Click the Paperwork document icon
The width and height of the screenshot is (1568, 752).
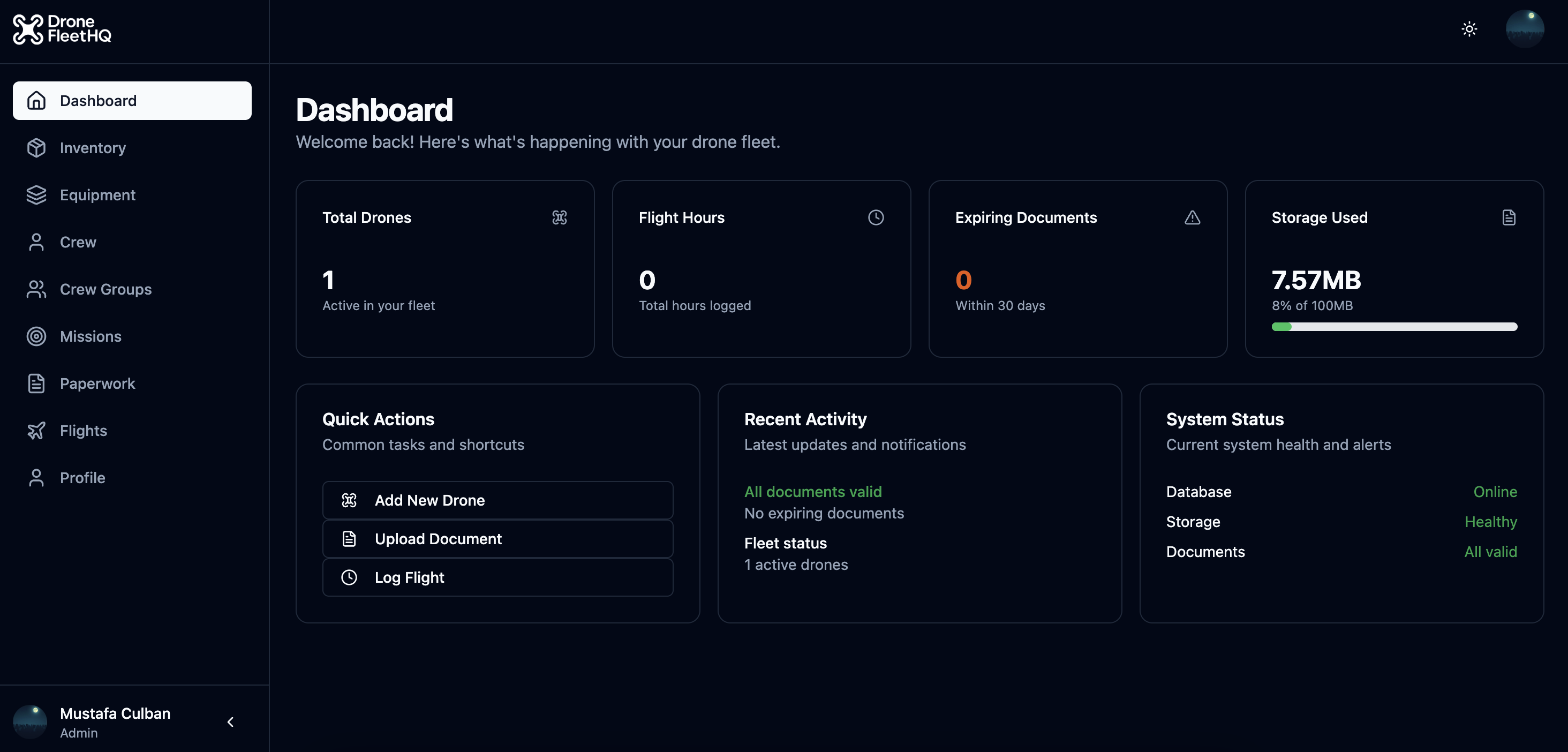tap(36, 383)
